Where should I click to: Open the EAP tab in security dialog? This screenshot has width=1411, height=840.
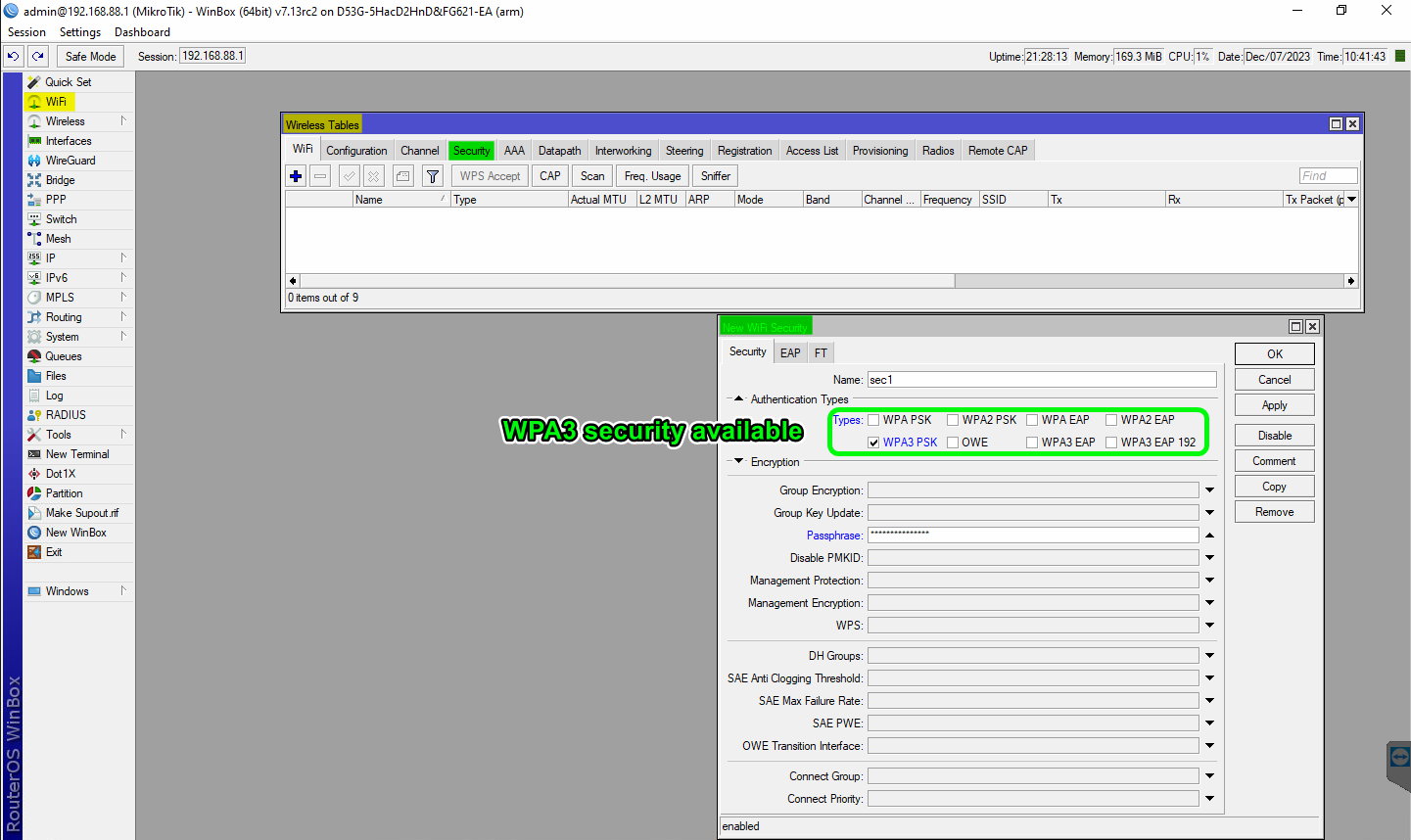click(790, 353)
